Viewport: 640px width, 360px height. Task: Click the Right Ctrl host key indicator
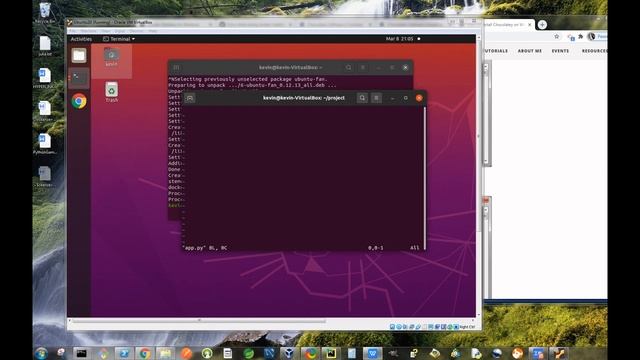click(x=467, y=327)
